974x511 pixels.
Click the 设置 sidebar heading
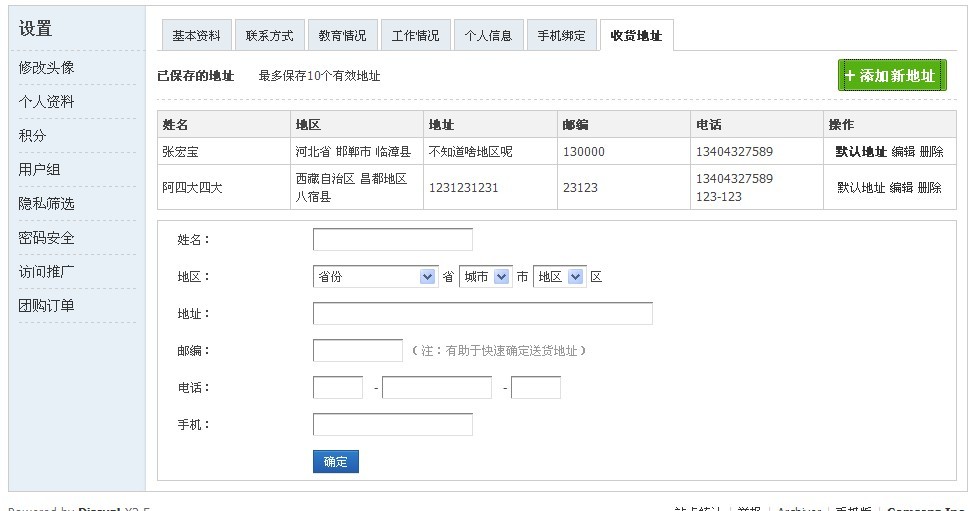point(35,28)
